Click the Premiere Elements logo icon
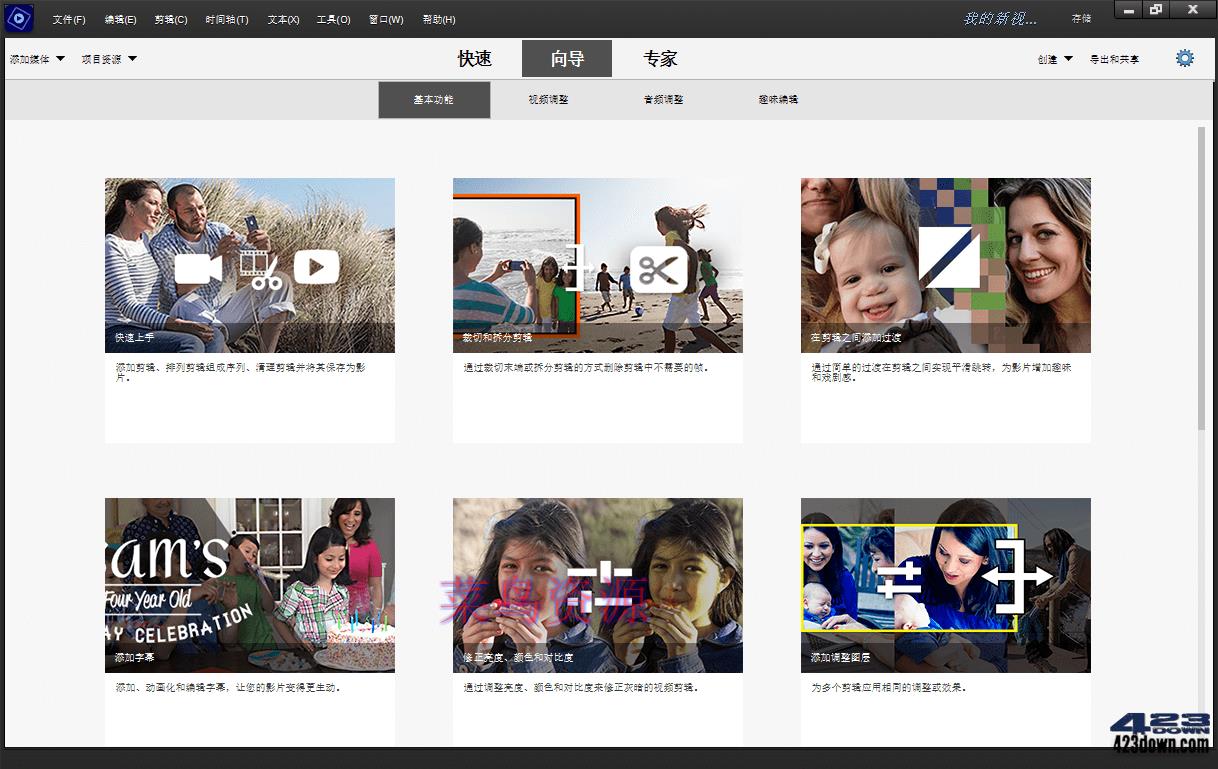This screenshot has width=1218, height=769. tap(19, 18)
